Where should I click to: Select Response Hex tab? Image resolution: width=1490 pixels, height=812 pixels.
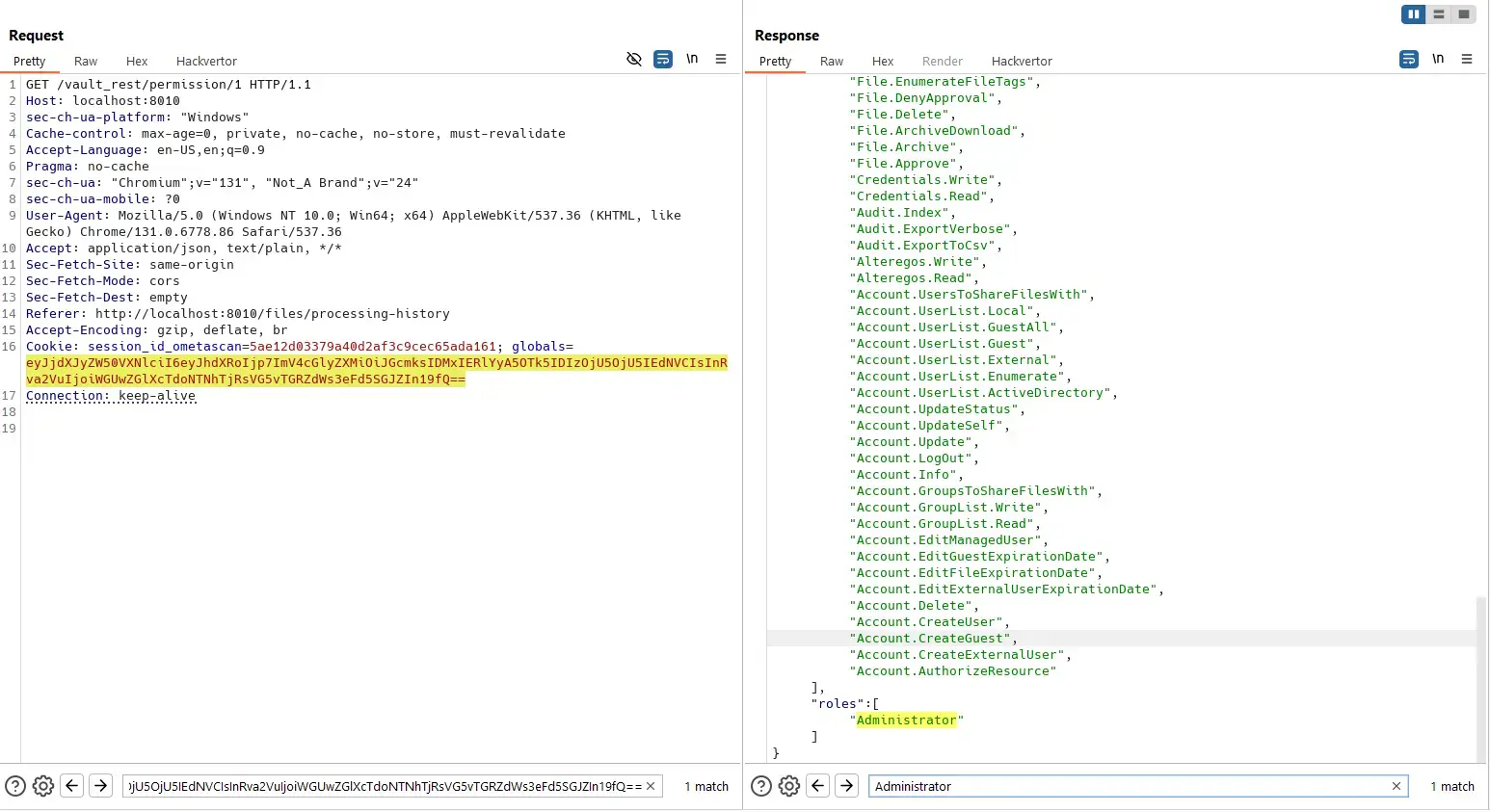[x=883, y=61]
